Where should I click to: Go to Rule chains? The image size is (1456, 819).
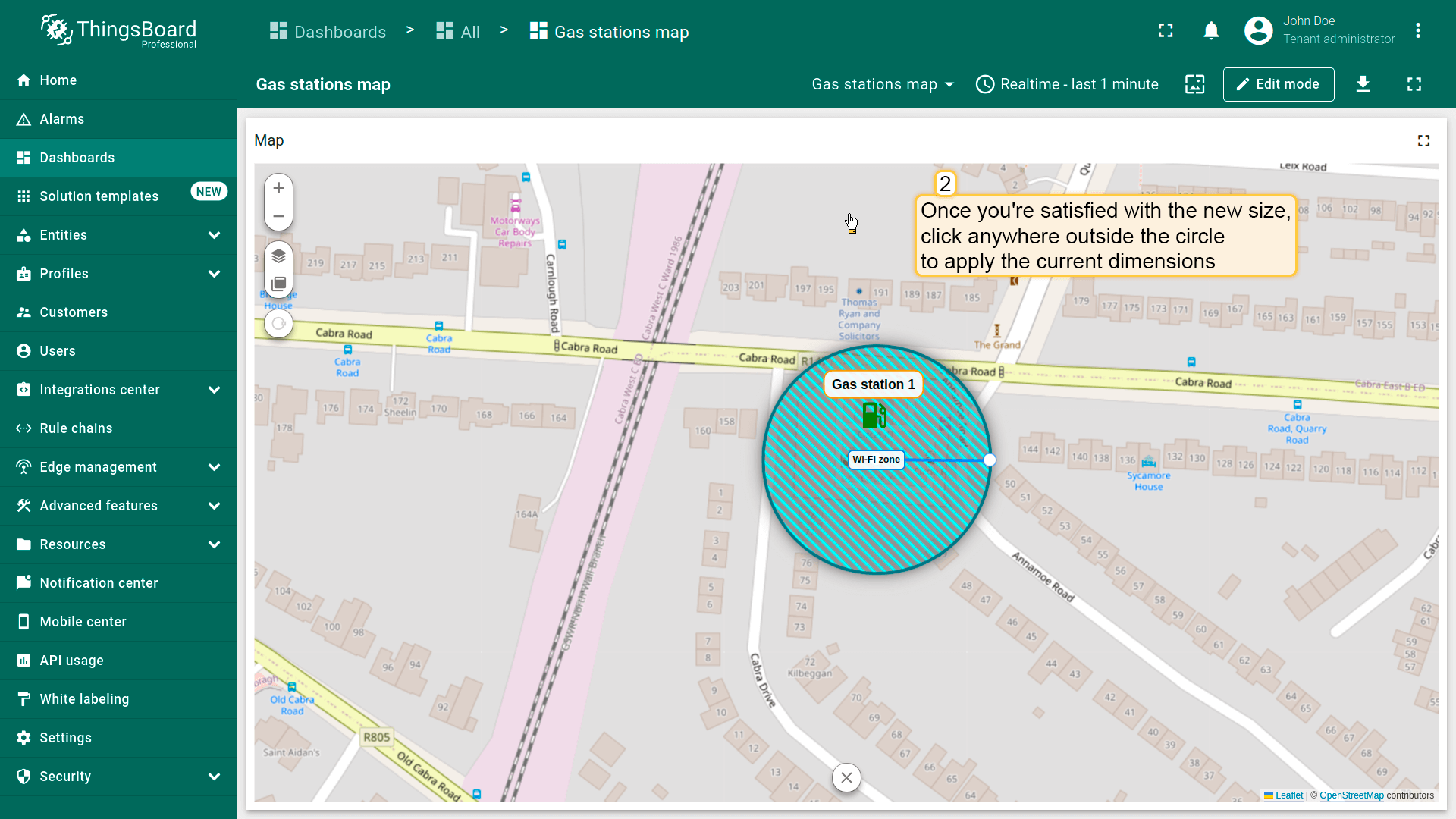pos(76,428)
